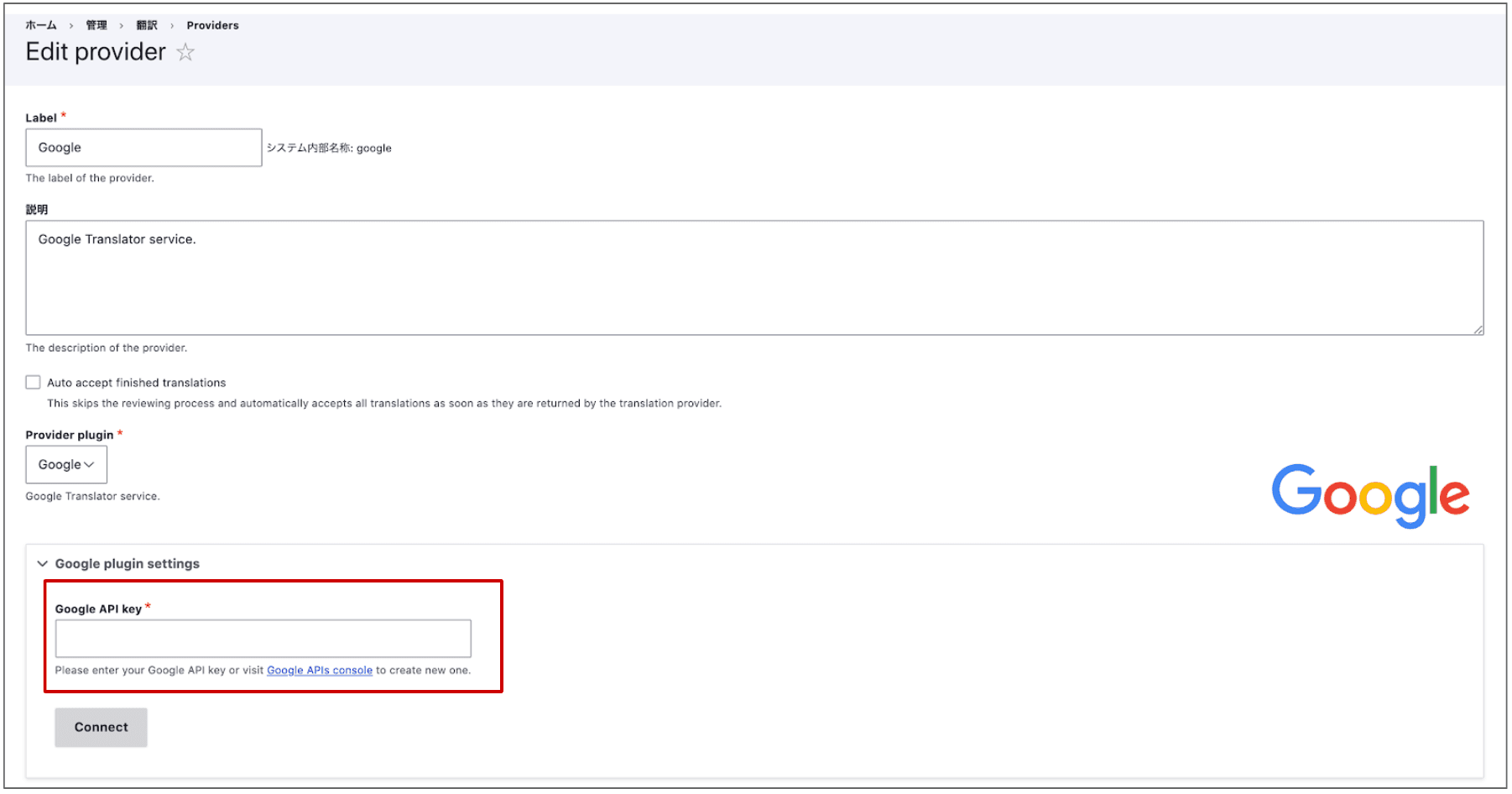Viewport: 1512px width, 794px height.
Task: Click 'The description of the provider.' help text
Action: (107, 348)
